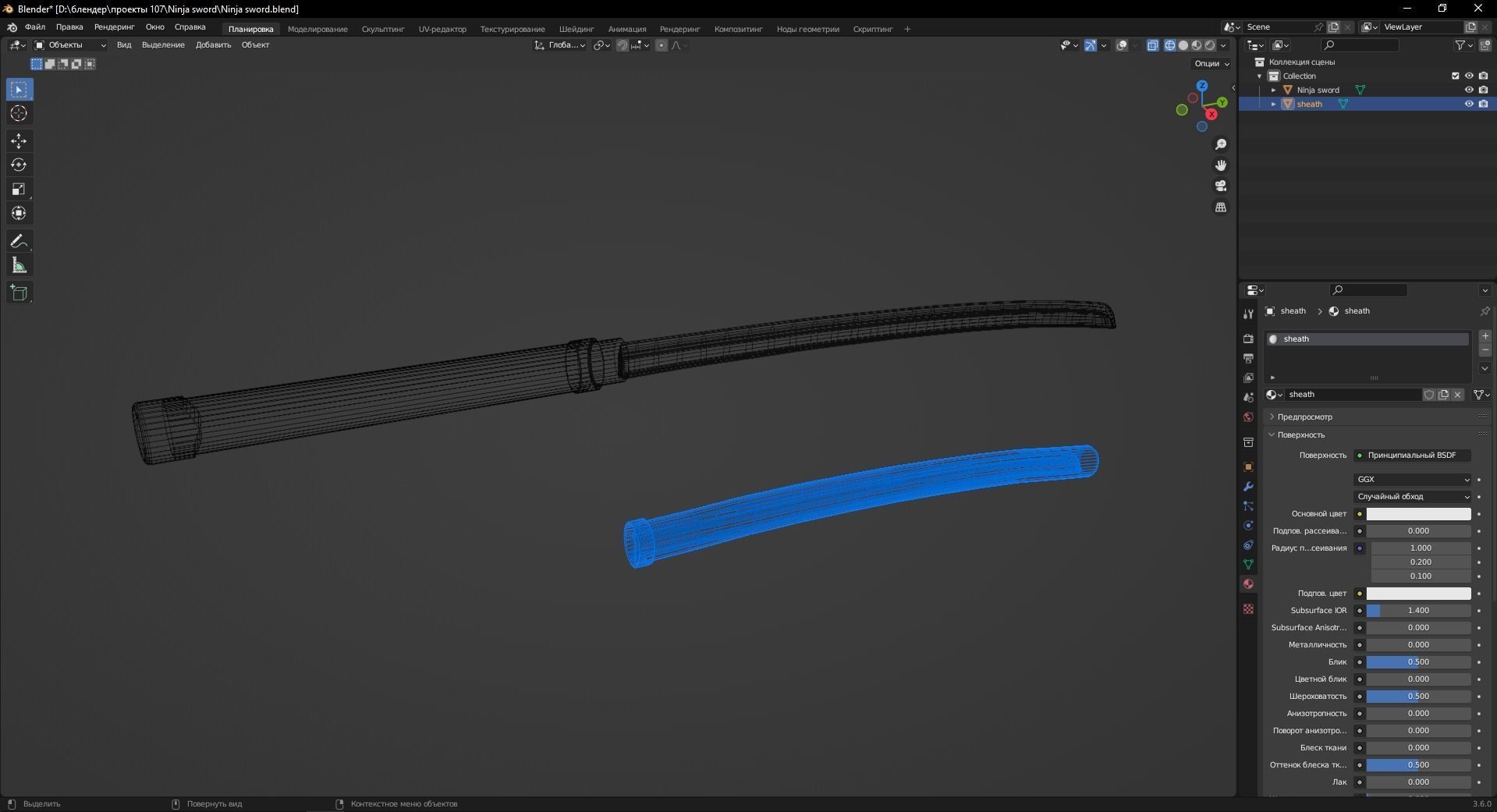Viewport: 1497px width, 812px height.
Task: Remove material slot with minus button
Action: tap(1485, 350)
